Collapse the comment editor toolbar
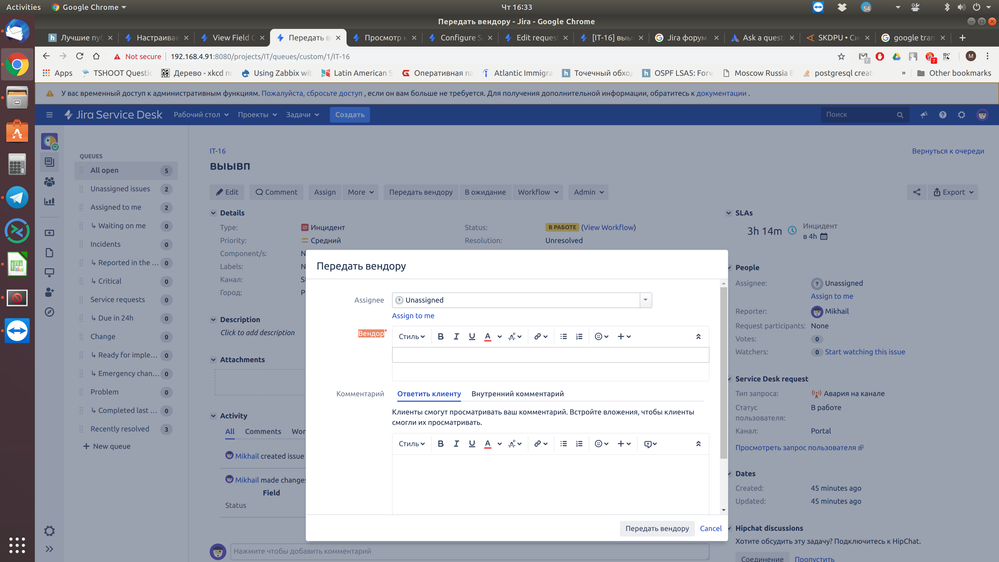 (698, 443)
